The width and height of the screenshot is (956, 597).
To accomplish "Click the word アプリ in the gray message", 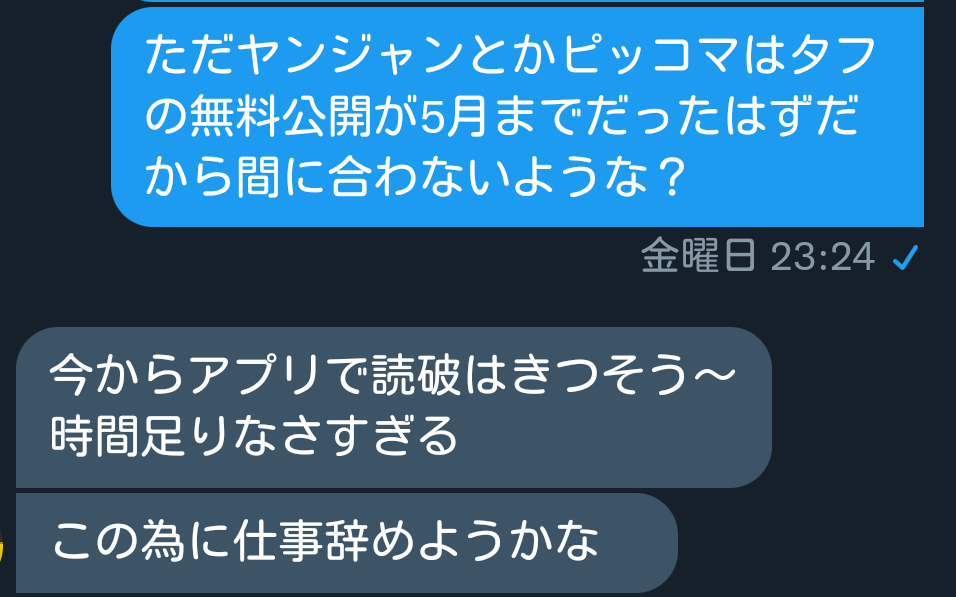I will (x=254, y=374).
